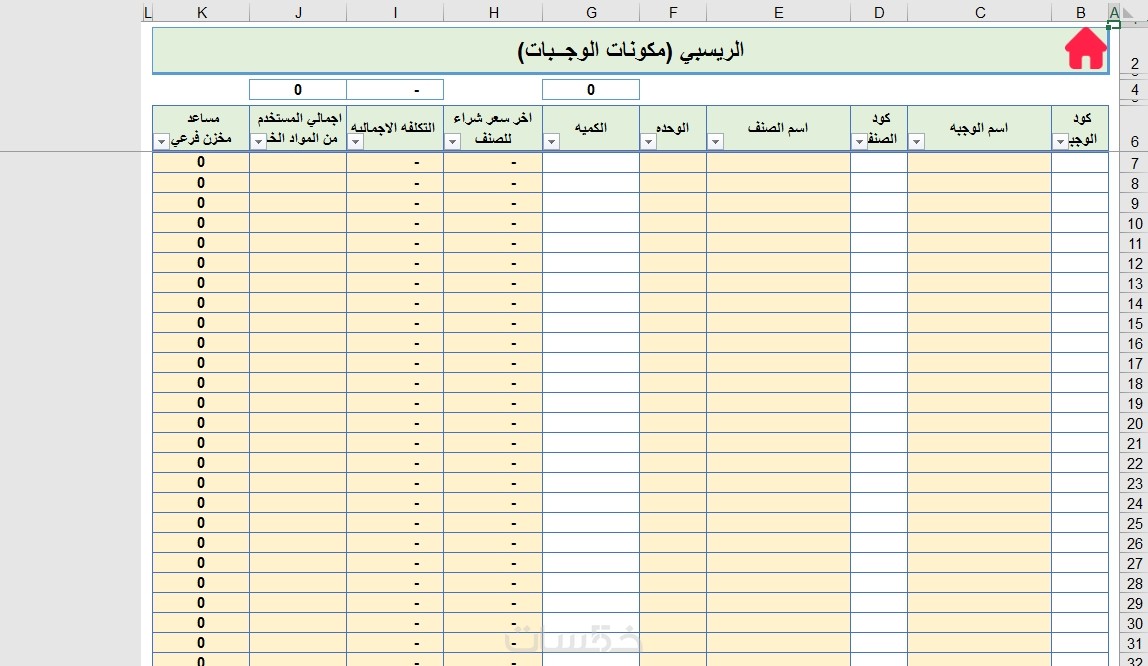The image size is (1148, 666).
Task: Select column A header
Action: coord(1114,12)
